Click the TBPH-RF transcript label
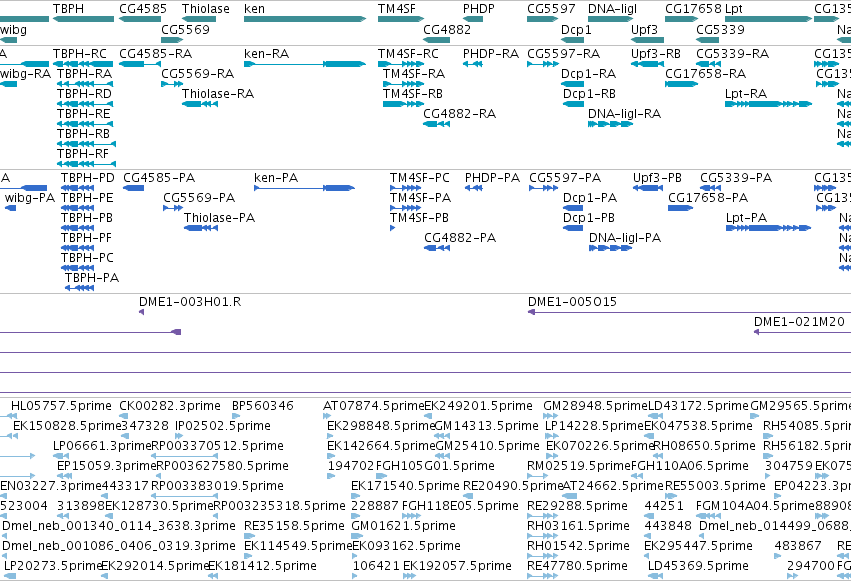 (83, 154)
